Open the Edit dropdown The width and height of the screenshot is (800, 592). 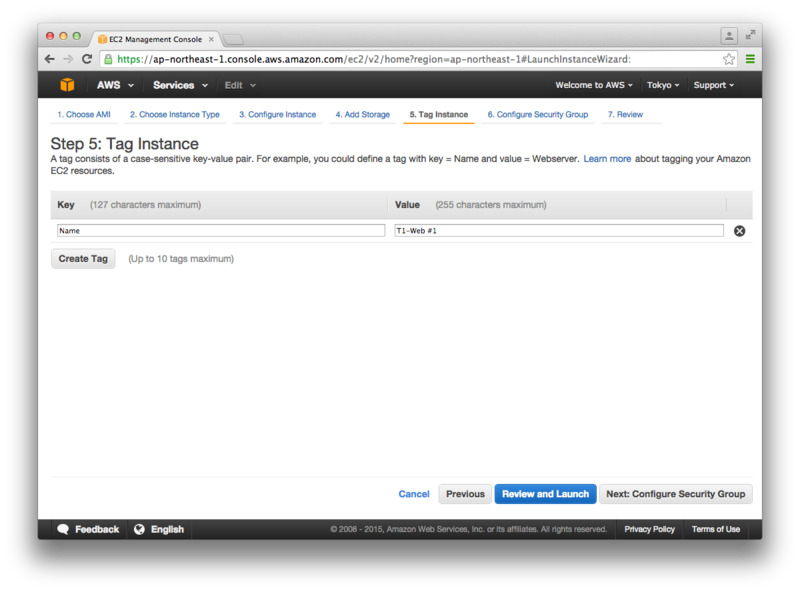pyautogui.click(x=240, y=85)
